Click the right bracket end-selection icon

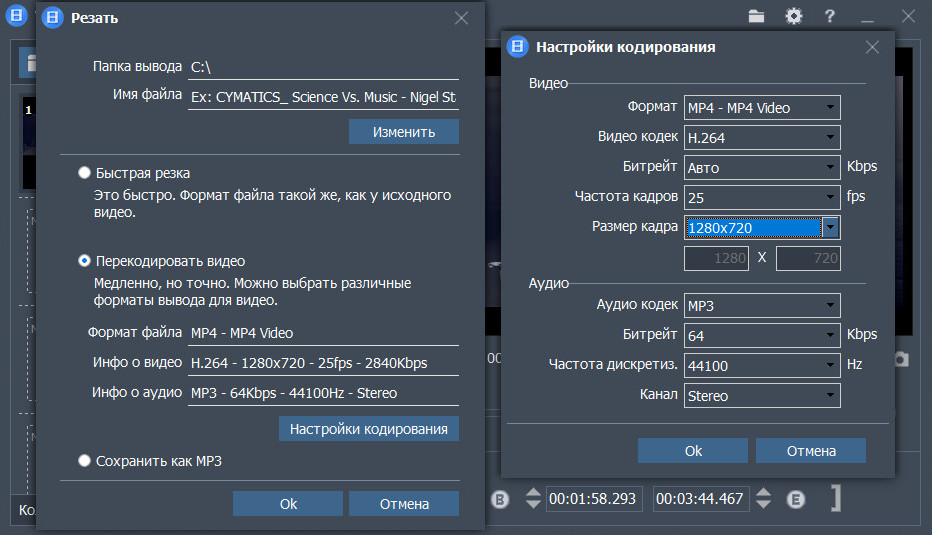coord(835,499)
